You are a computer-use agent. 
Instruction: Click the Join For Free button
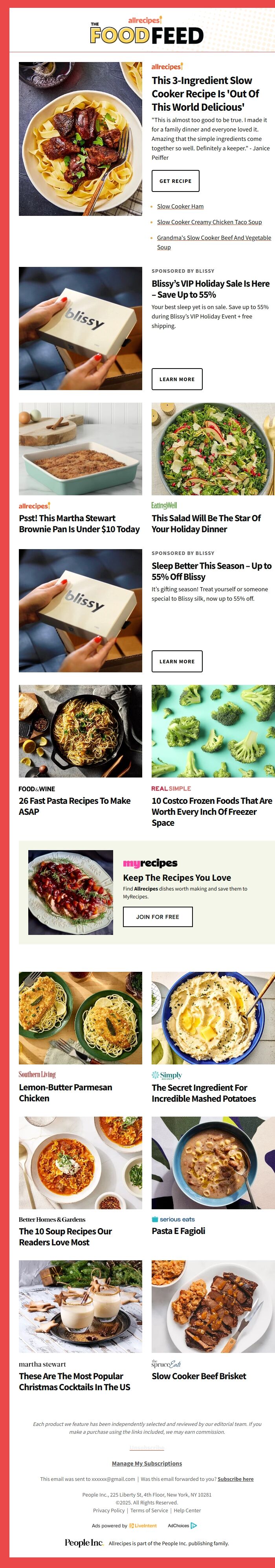[x=157, y=917]
